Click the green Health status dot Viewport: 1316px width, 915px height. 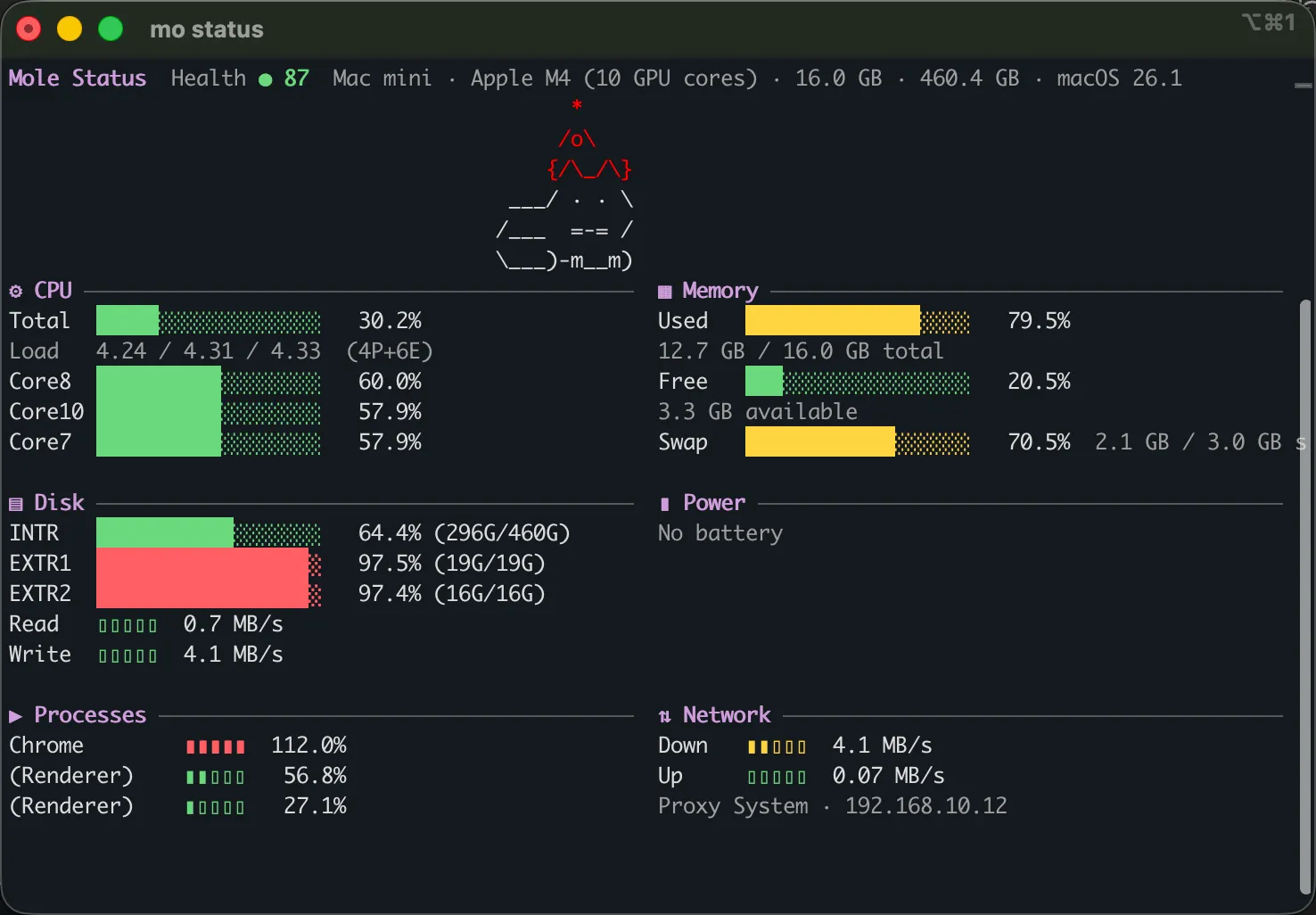(x=265, y=79)
